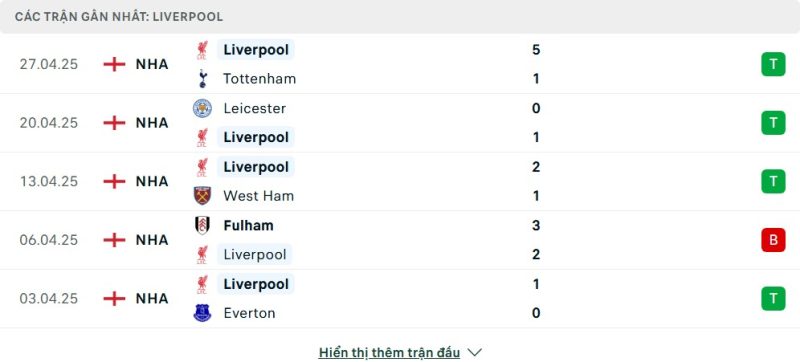Click the NHA league label for 13.04.25
This screenshot has width=800, height=362.
click(152, 182)
